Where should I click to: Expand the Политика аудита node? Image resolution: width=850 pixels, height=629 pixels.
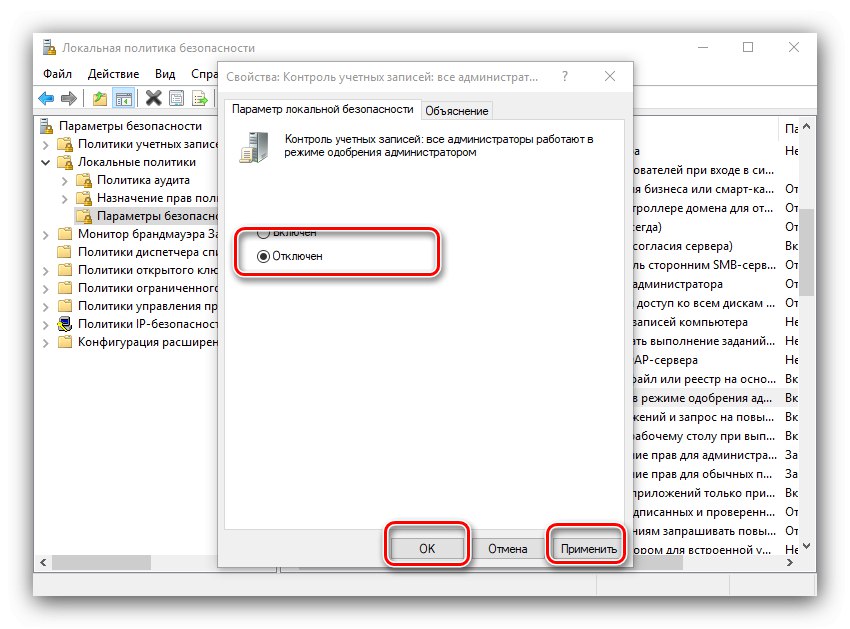pos(65,181)
